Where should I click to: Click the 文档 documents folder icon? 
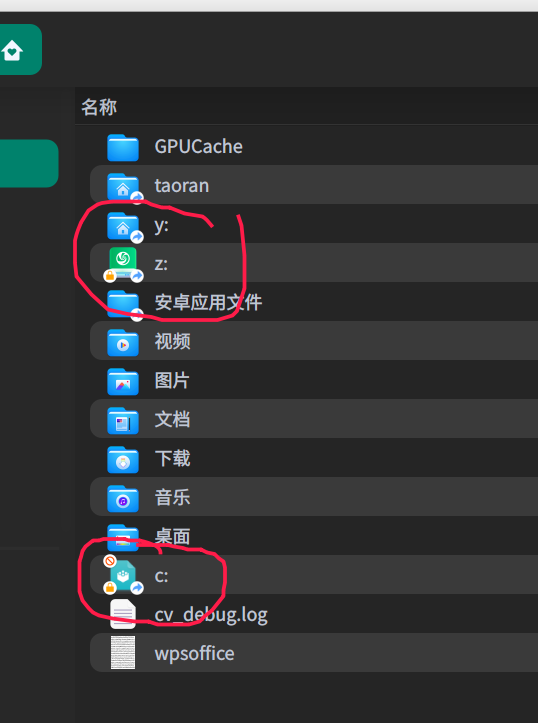point(123,421)
